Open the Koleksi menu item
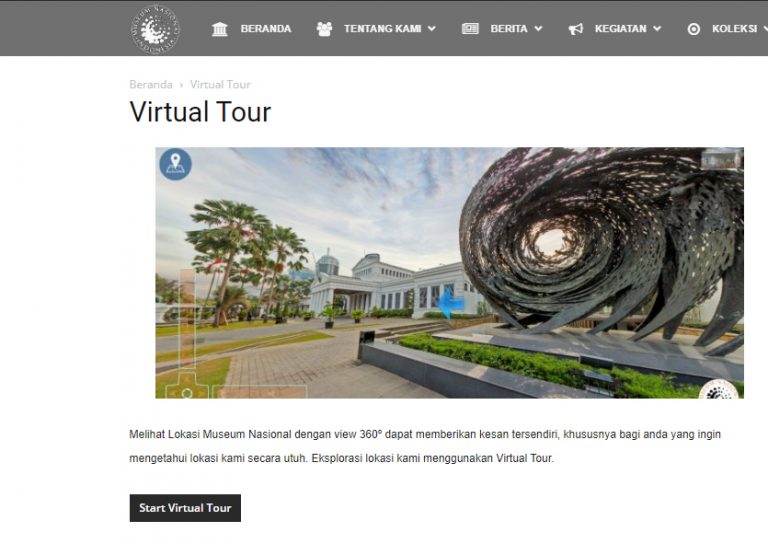 (734, 29)
